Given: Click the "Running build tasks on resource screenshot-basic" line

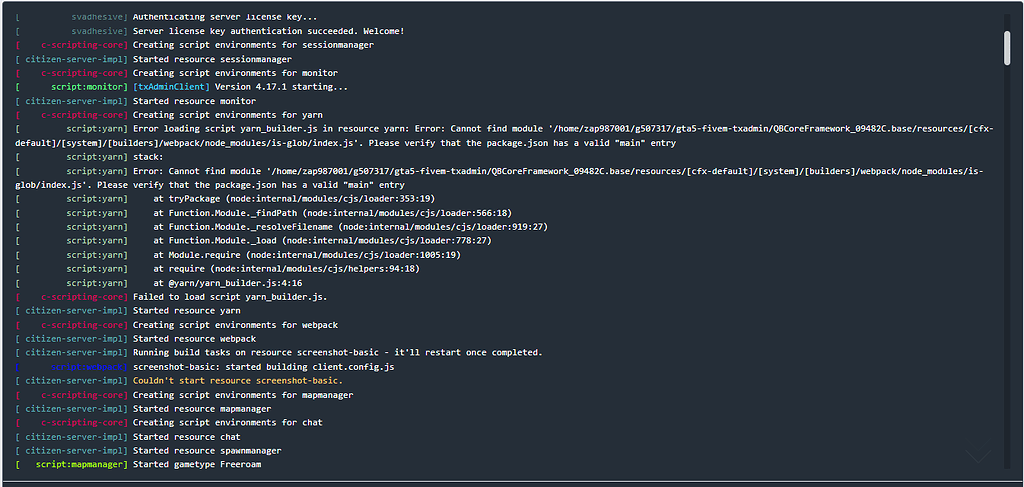Looking at the screenshot, I should click(337, 352).
